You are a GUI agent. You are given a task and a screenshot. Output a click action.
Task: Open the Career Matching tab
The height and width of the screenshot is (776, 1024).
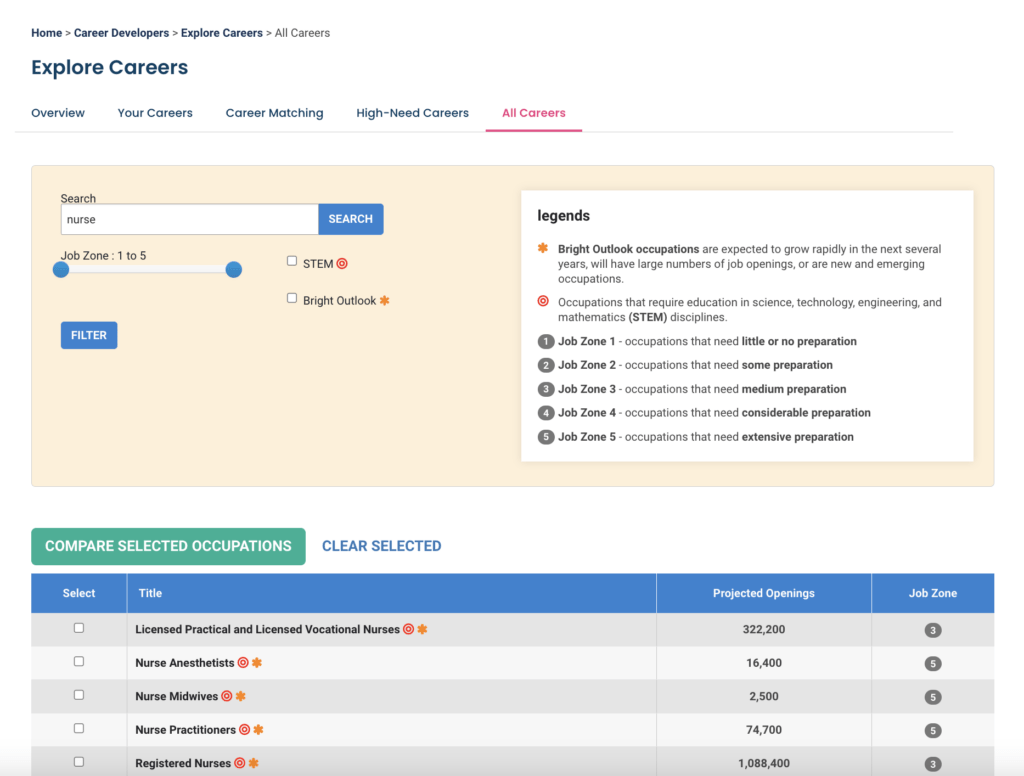(x=274, y=113)
